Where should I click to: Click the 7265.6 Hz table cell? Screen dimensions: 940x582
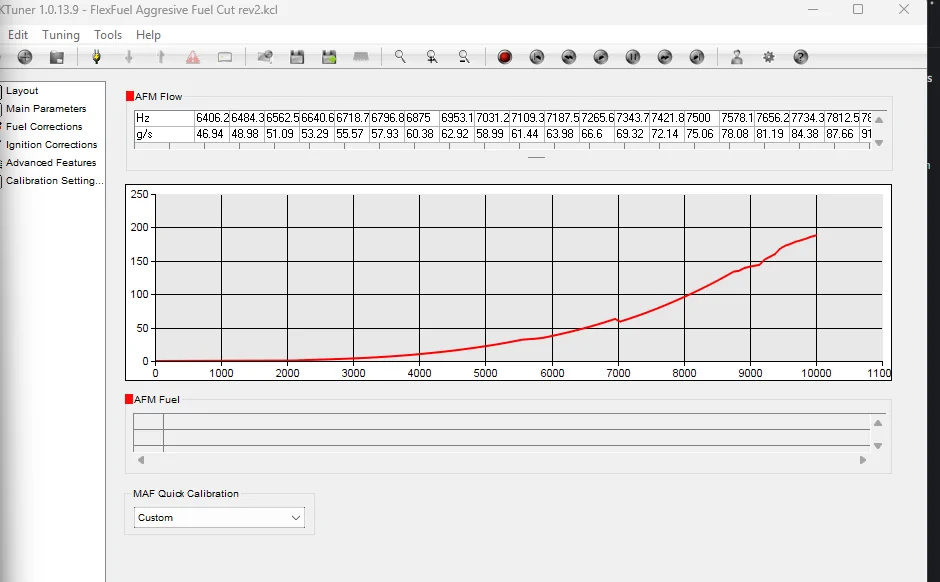click(x=597, y=118)
